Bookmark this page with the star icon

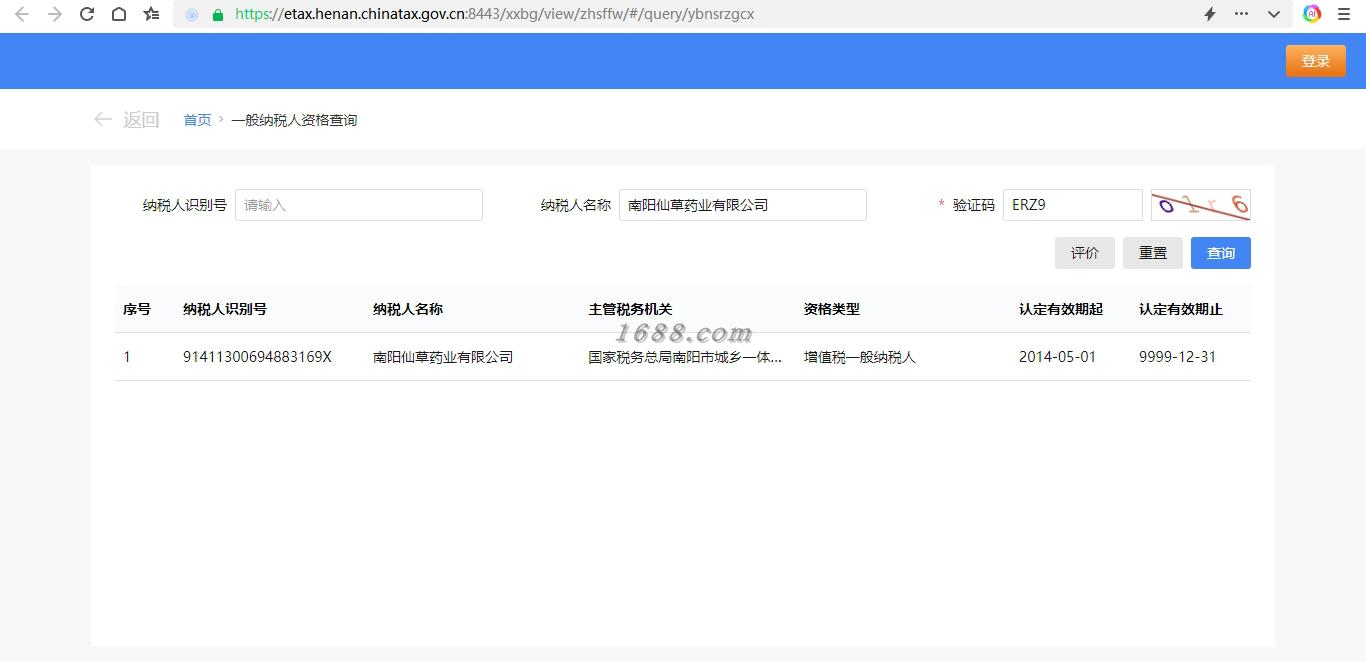(151, 14)
